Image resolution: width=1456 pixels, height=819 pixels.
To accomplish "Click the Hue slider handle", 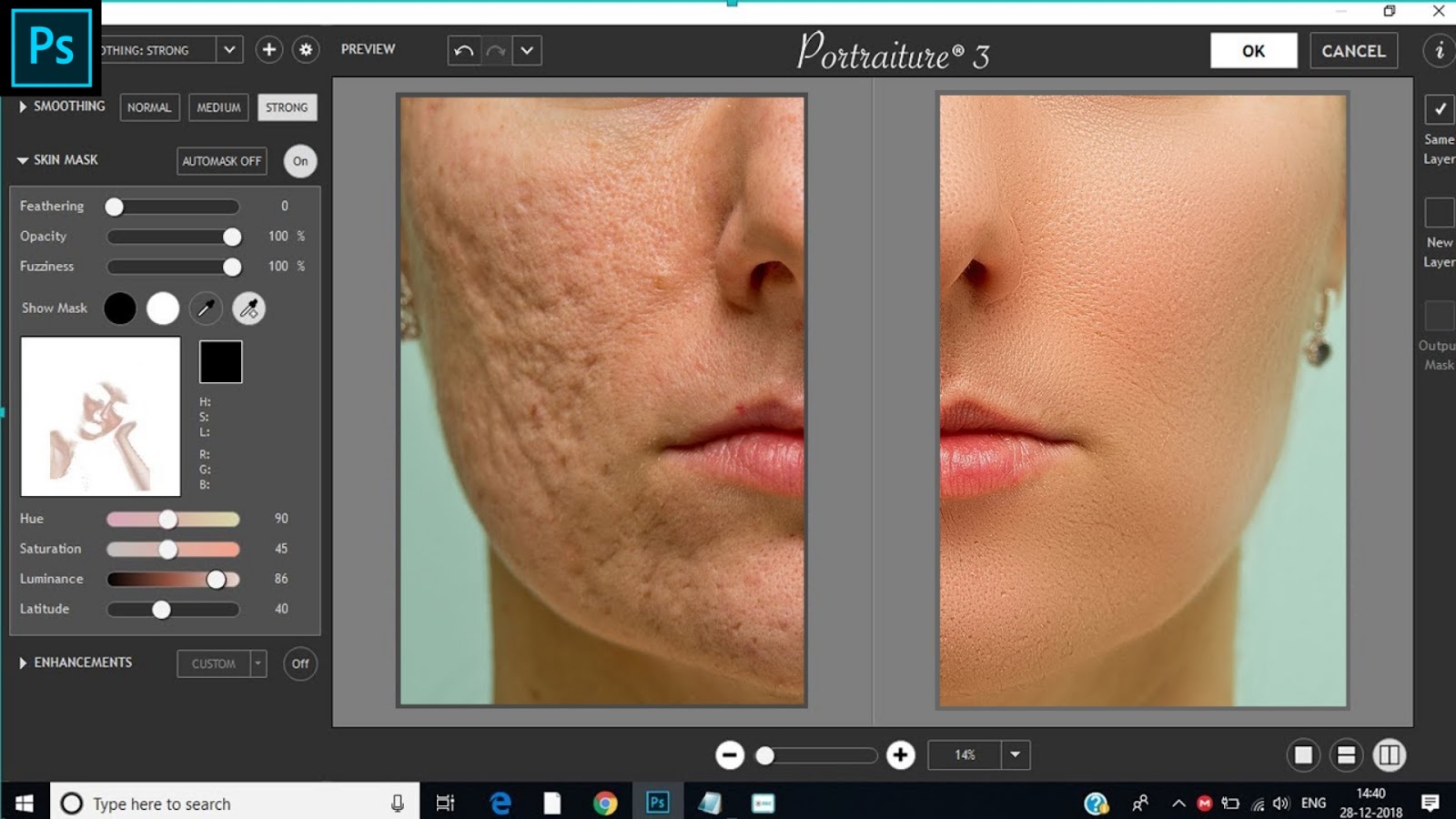I will [167, 520].
